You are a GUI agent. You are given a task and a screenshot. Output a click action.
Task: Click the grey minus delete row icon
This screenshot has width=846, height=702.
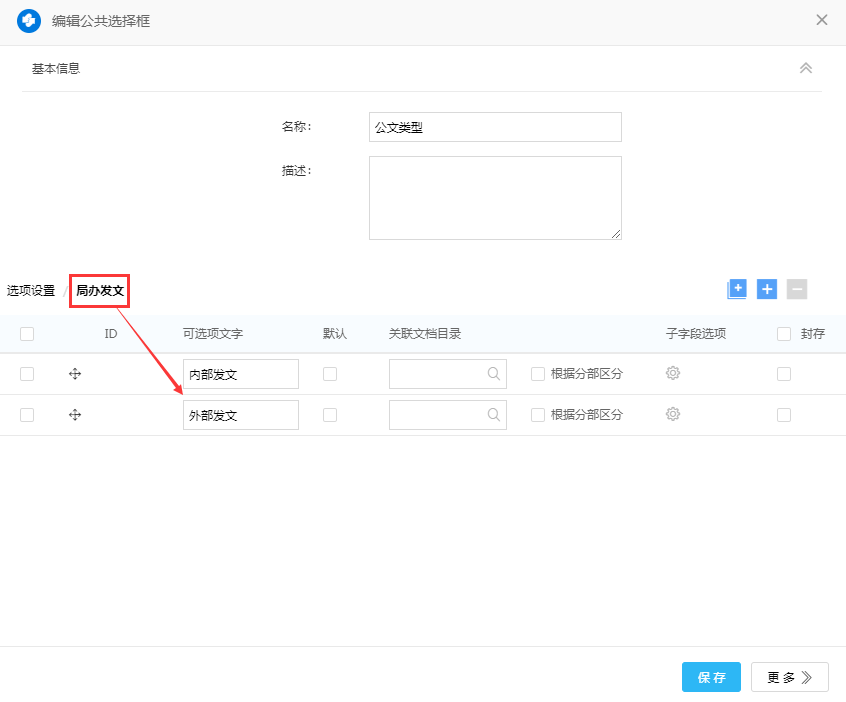[x=797, y=289]
